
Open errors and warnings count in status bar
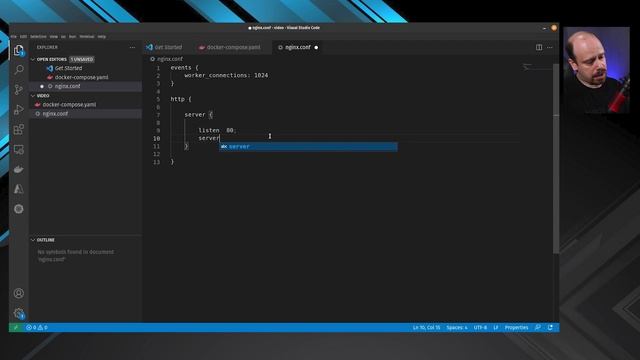point(37,327)
